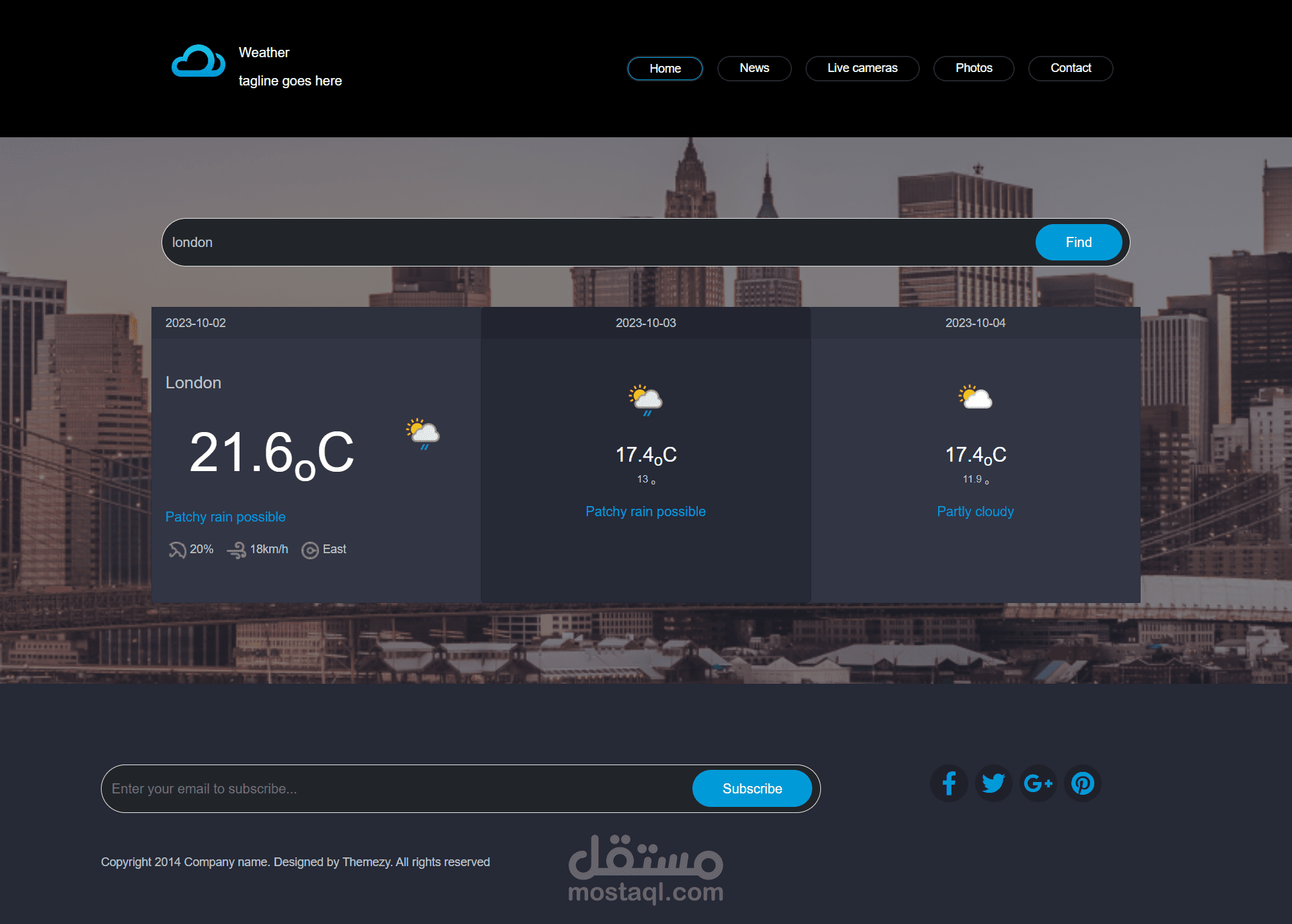Click the wind speed icon next to 18km/h

pos(237,550)
